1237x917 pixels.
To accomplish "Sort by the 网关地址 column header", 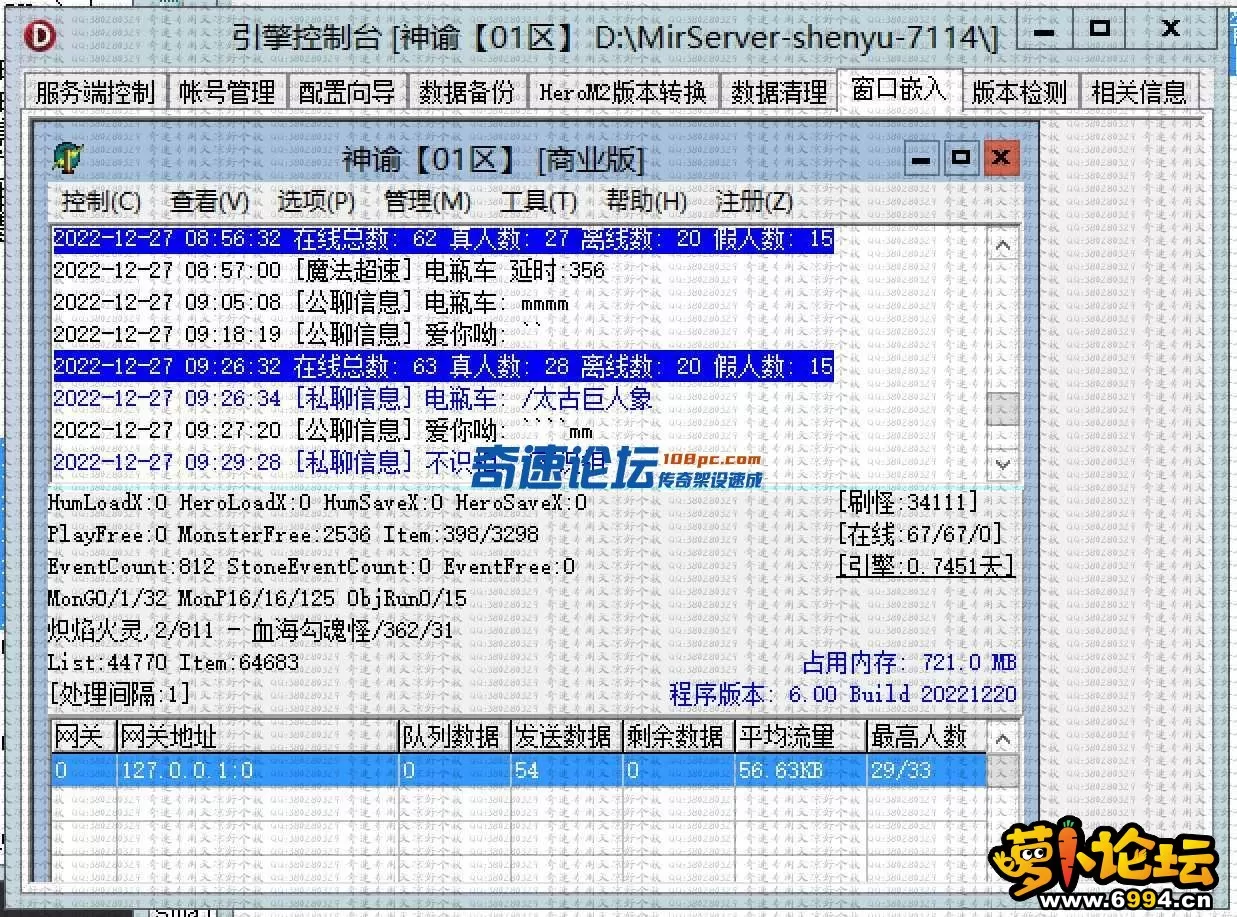I will (257, 738).
